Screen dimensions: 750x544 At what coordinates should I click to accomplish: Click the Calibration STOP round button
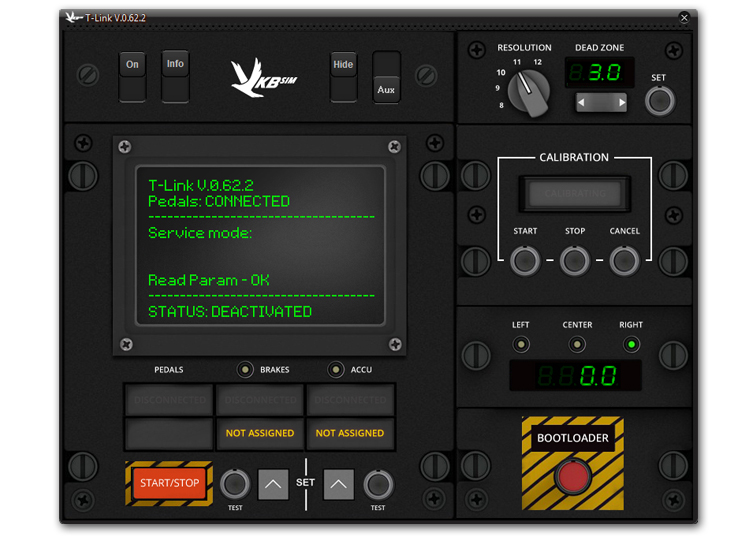574,261
